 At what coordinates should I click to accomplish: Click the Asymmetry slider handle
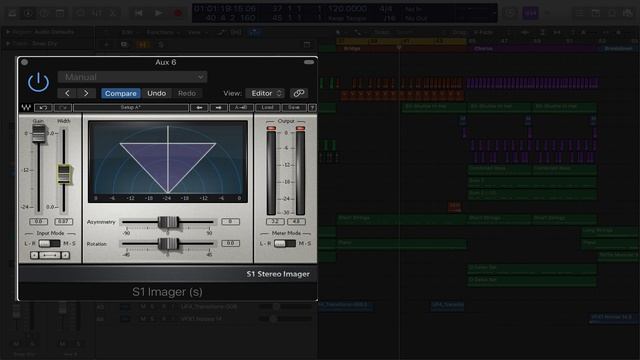pyautogui.click(x=168, y=222)
